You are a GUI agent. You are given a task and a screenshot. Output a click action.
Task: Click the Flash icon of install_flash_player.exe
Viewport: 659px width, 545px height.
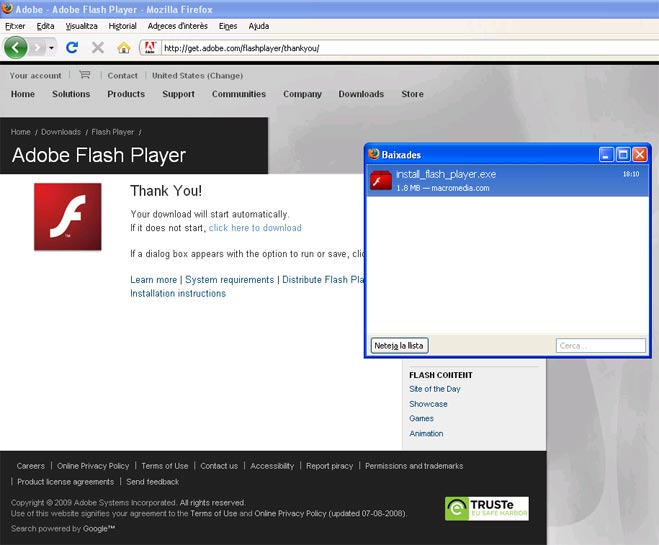click(381, 180)
